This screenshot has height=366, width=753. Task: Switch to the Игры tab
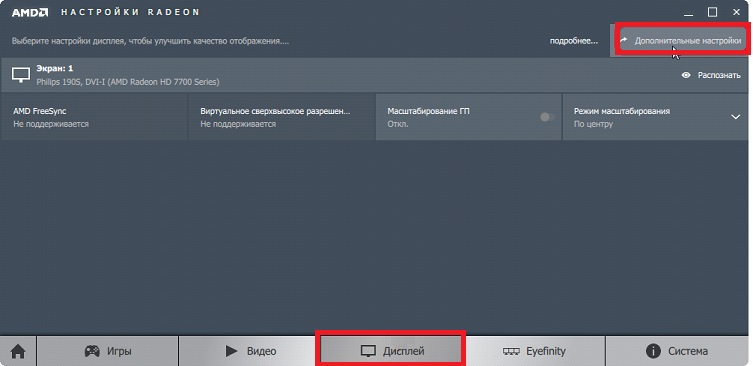(x=108, y=351)
